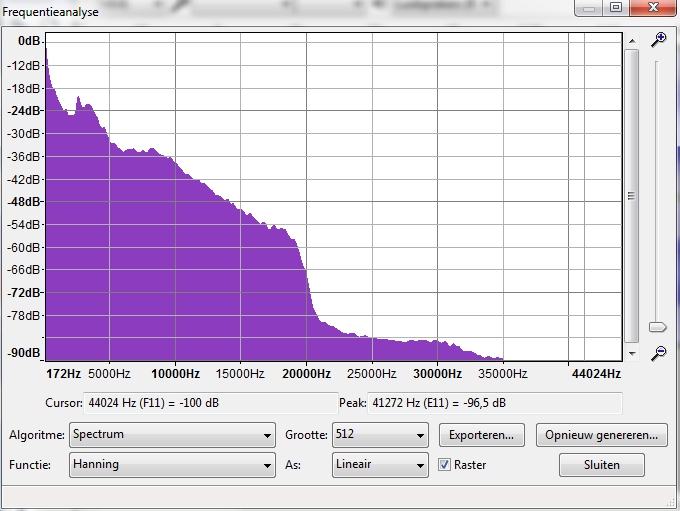Click the Cursor readout field
This screenshot has width=680, height=511.
210,403
